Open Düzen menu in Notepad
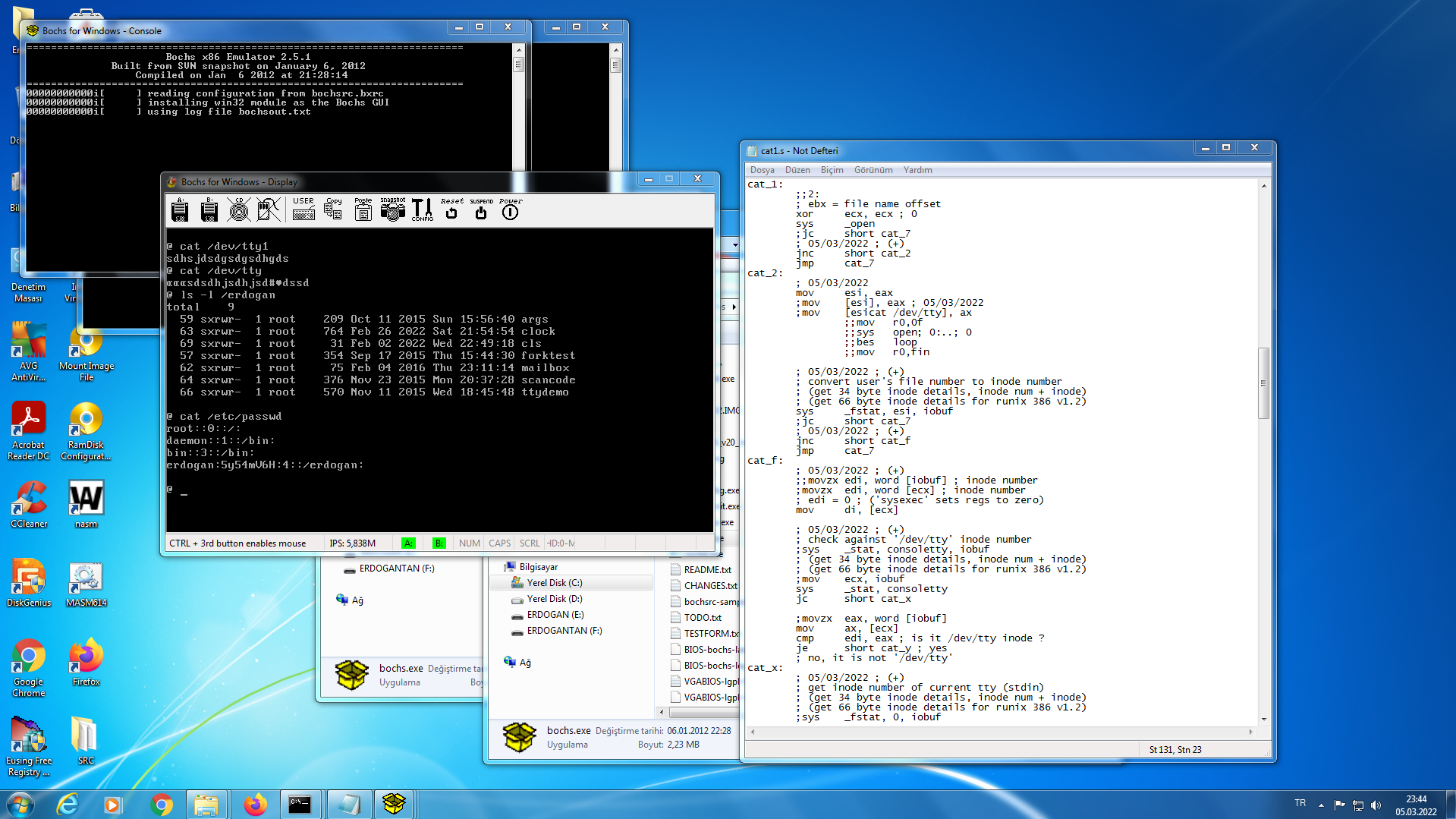This screenshot has width=1456, height=819. coord(797,170)
